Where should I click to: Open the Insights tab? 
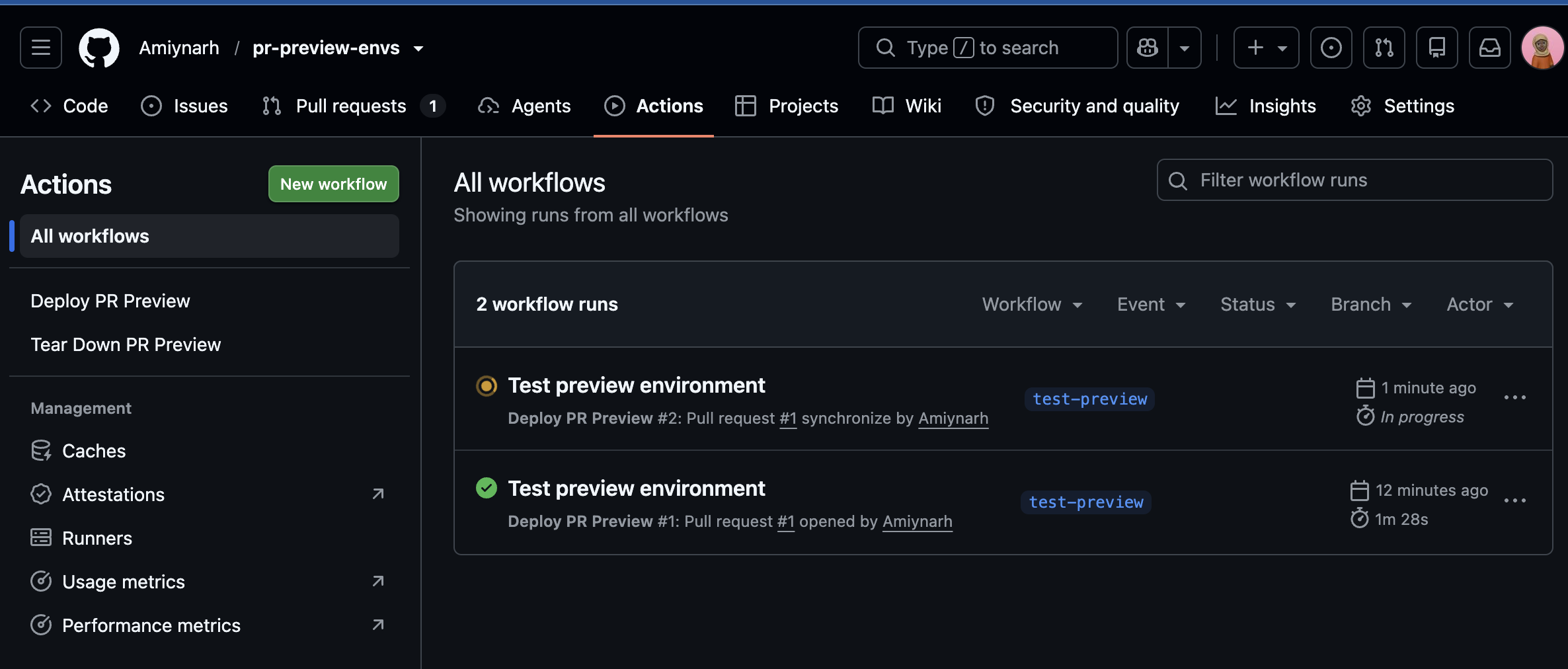point(1266,106)
